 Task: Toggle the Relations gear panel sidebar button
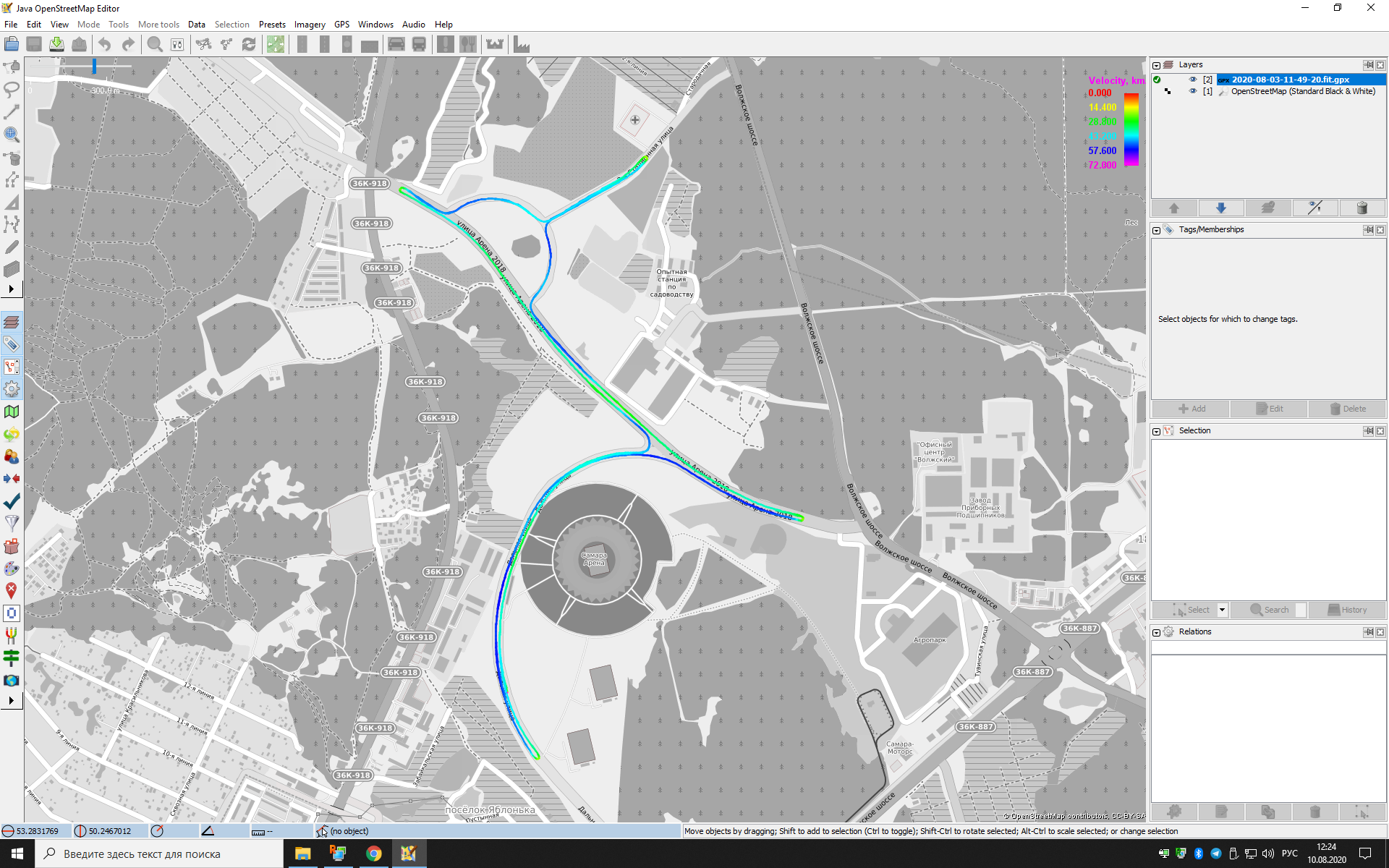pos(12,389)
